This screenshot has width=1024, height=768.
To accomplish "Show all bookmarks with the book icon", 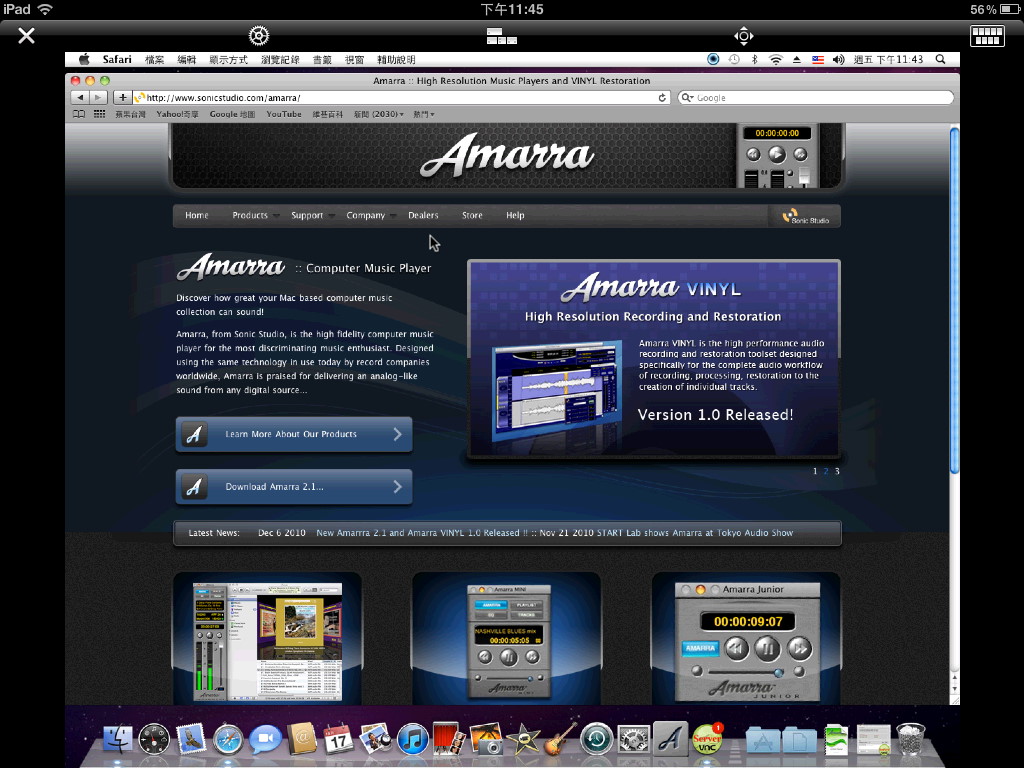I will point(79,114).
